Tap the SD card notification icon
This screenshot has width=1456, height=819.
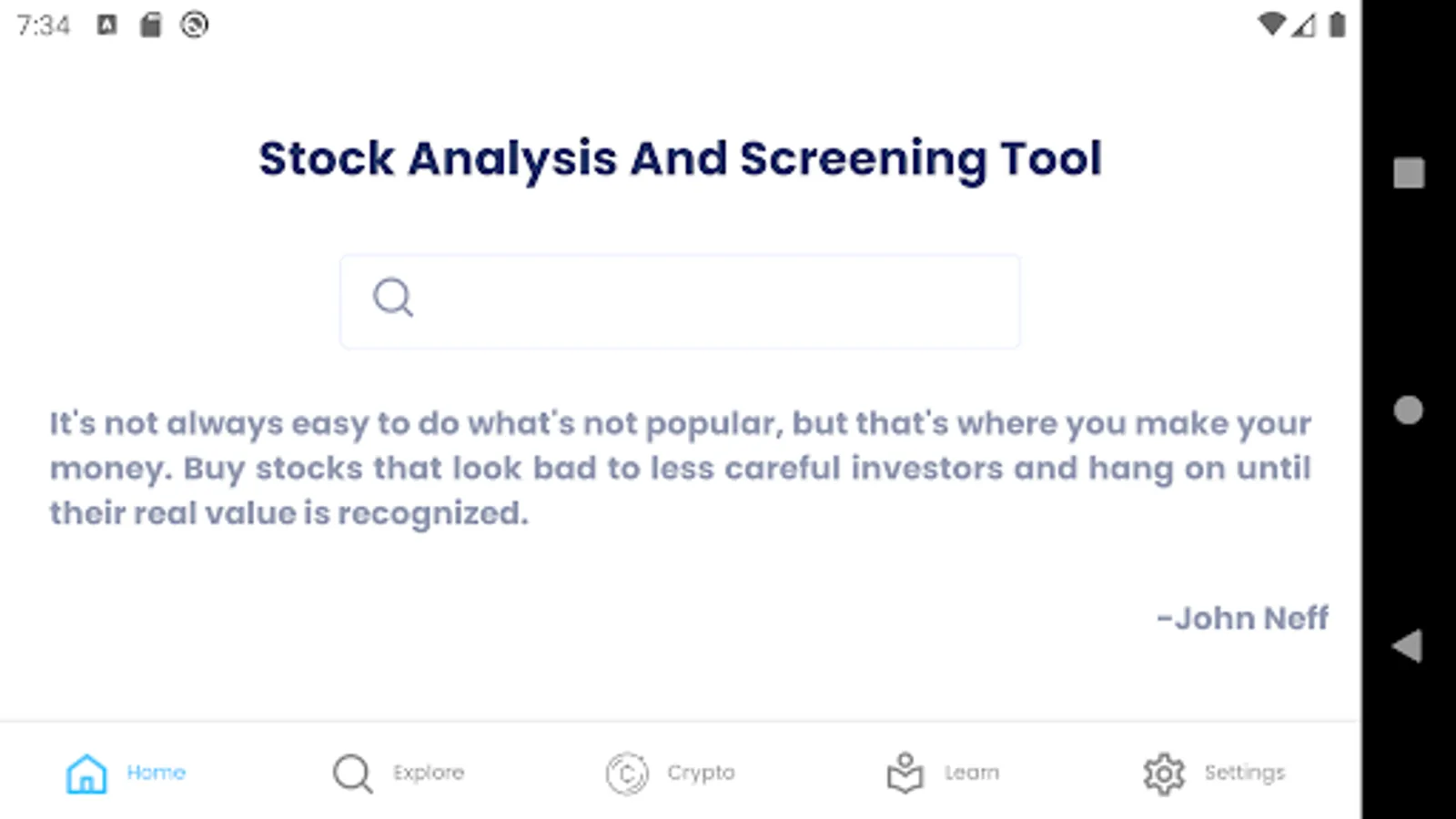pos(150,25)
